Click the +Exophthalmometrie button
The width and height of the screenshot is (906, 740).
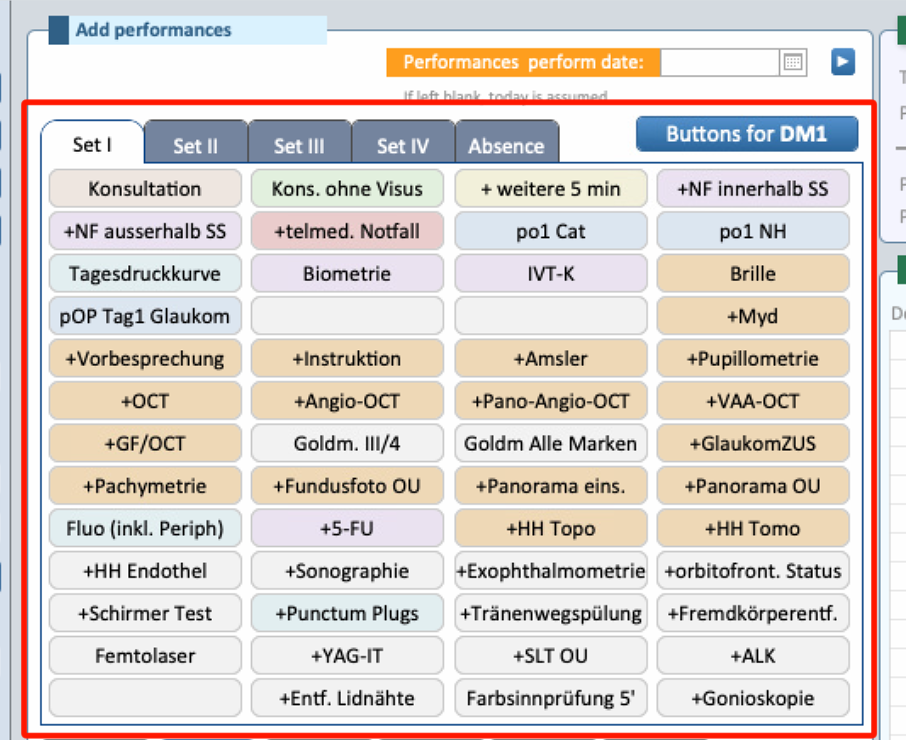tap(551, 571)
